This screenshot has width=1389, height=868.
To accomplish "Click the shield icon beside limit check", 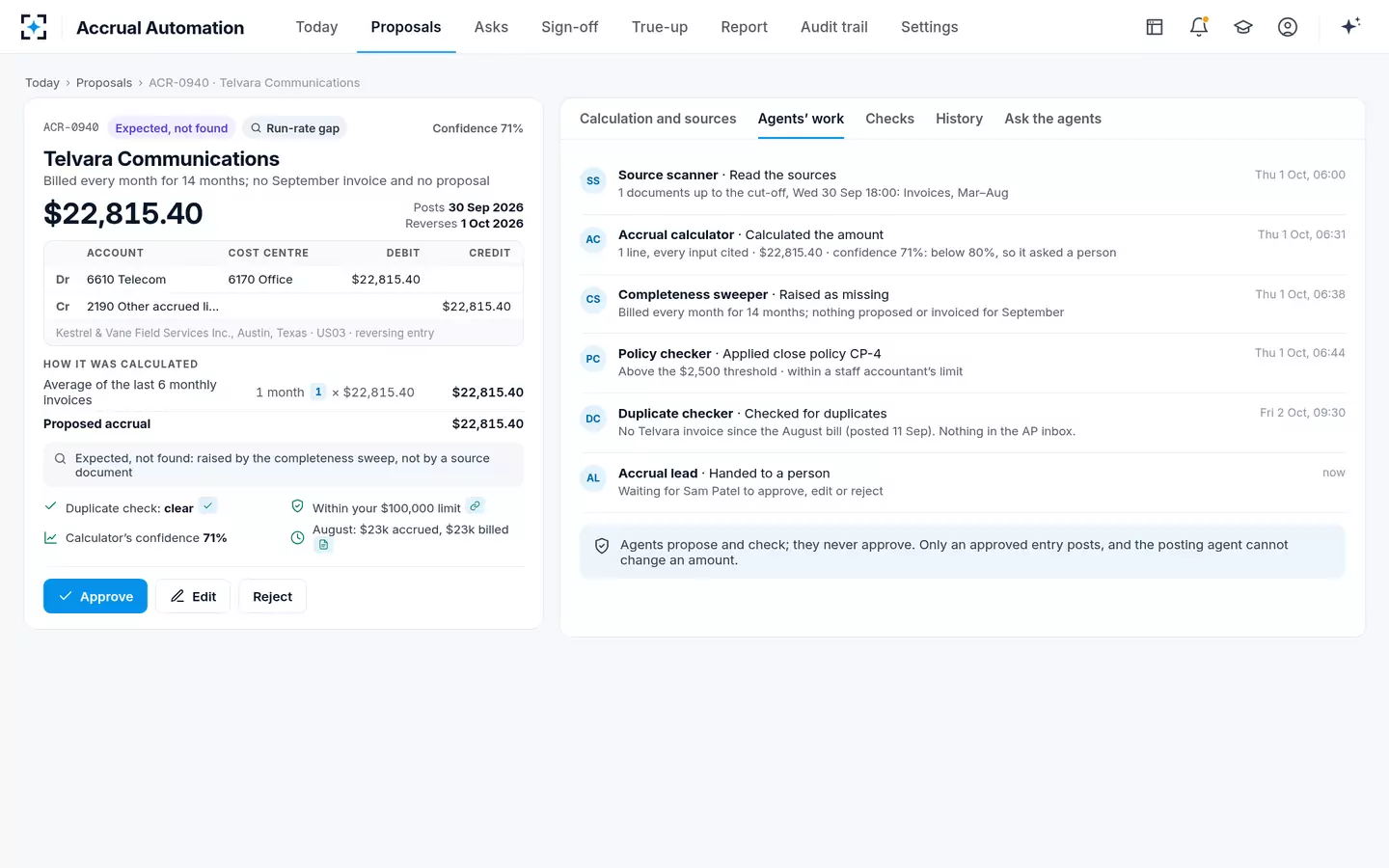I will pyautogui.click(x=298, y=506).
